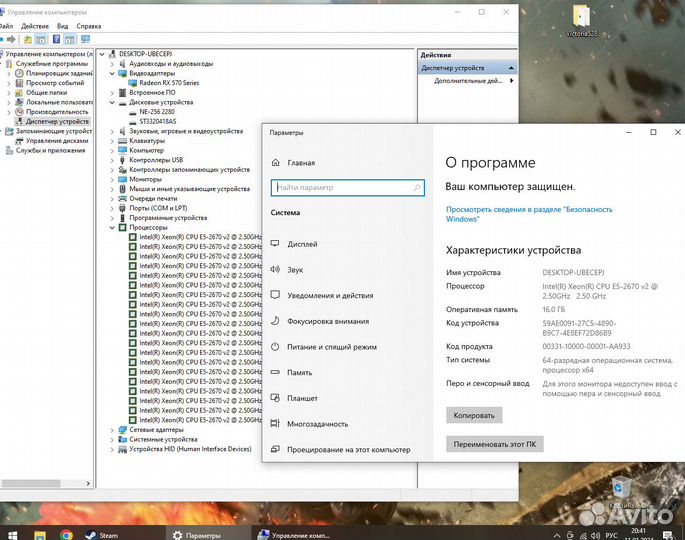This screenshot has width=685, height=540.
Task: Click the Копировать button
Action: [x=474, y=415]
